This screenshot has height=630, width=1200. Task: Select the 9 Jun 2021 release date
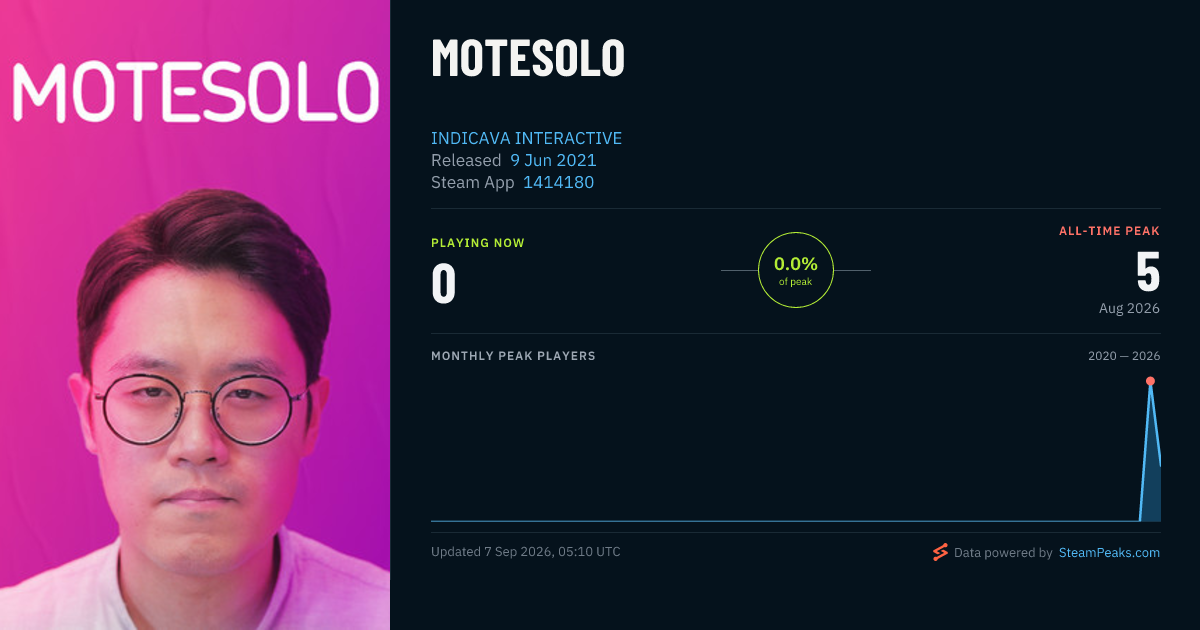coord(553,160)
